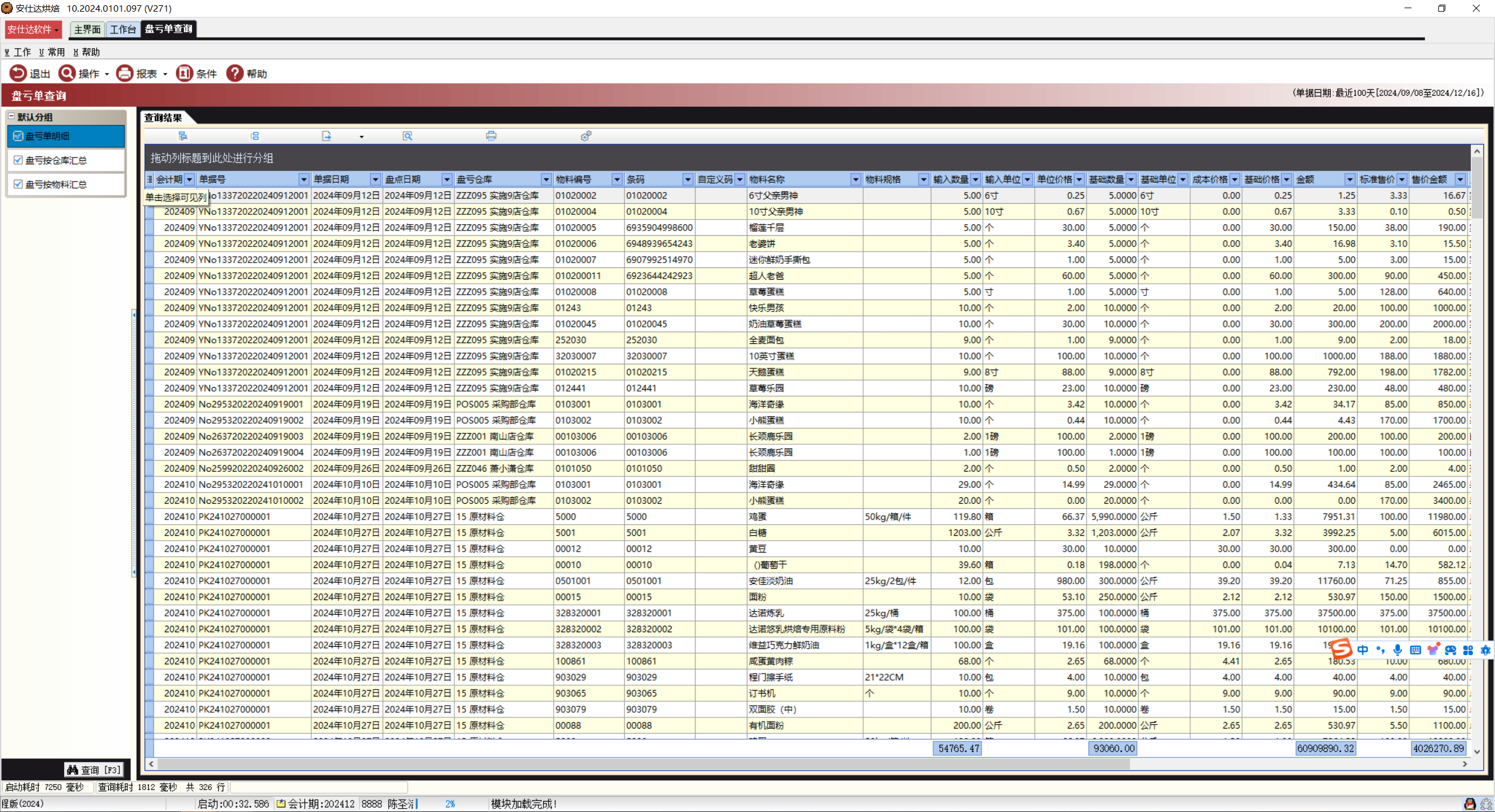Open the 单据号 column filter dropdown
This screenshot has width=1495, height=812.
[304, 179]
